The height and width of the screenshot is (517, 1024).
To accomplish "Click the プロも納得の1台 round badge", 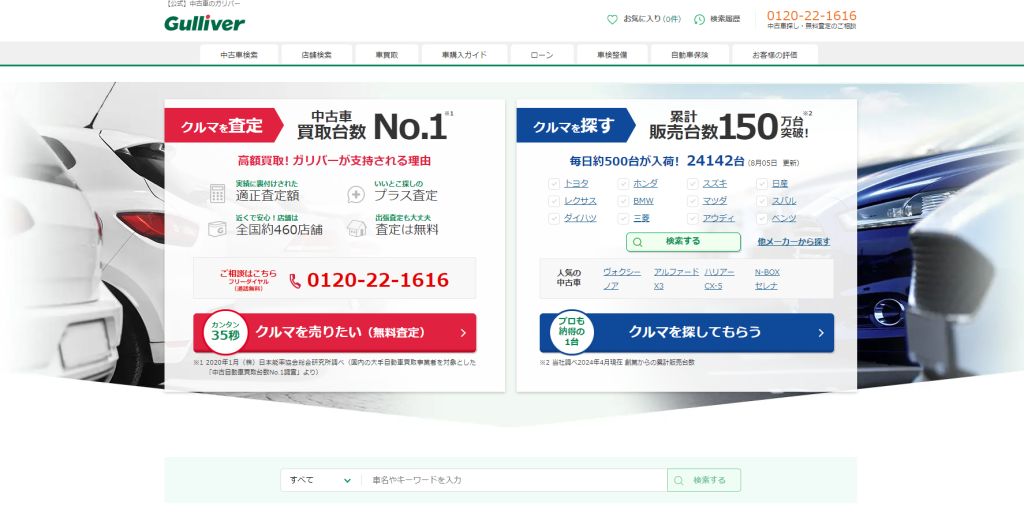I will point(571,331).
